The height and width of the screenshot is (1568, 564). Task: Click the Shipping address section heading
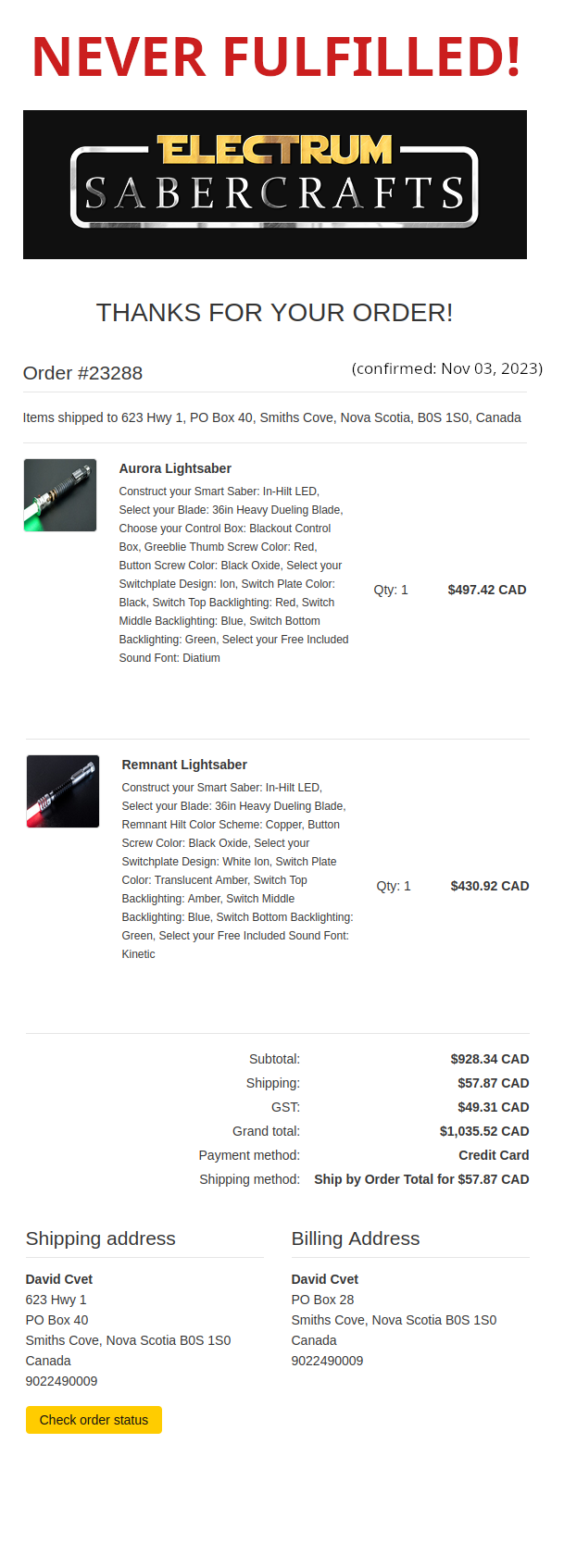[x=100, y=1238]
